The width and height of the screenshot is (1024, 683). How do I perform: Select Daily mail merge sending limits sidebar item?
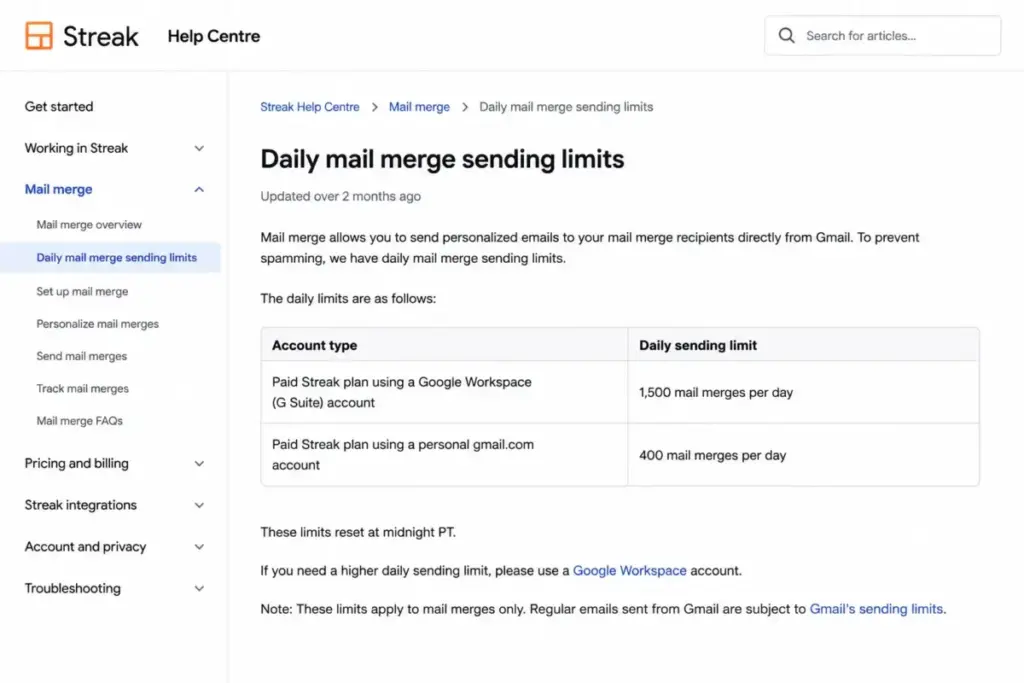[x=110, y=257]
